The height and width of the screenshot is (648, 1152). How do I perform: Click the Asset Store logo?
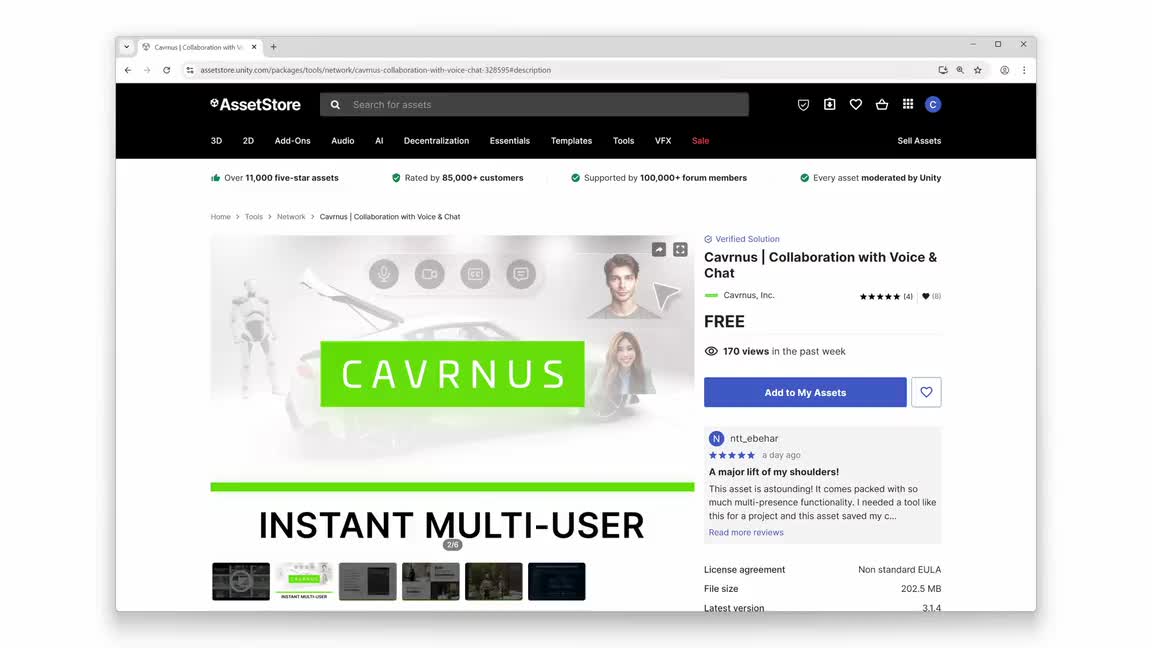click(x=255, y=104)
